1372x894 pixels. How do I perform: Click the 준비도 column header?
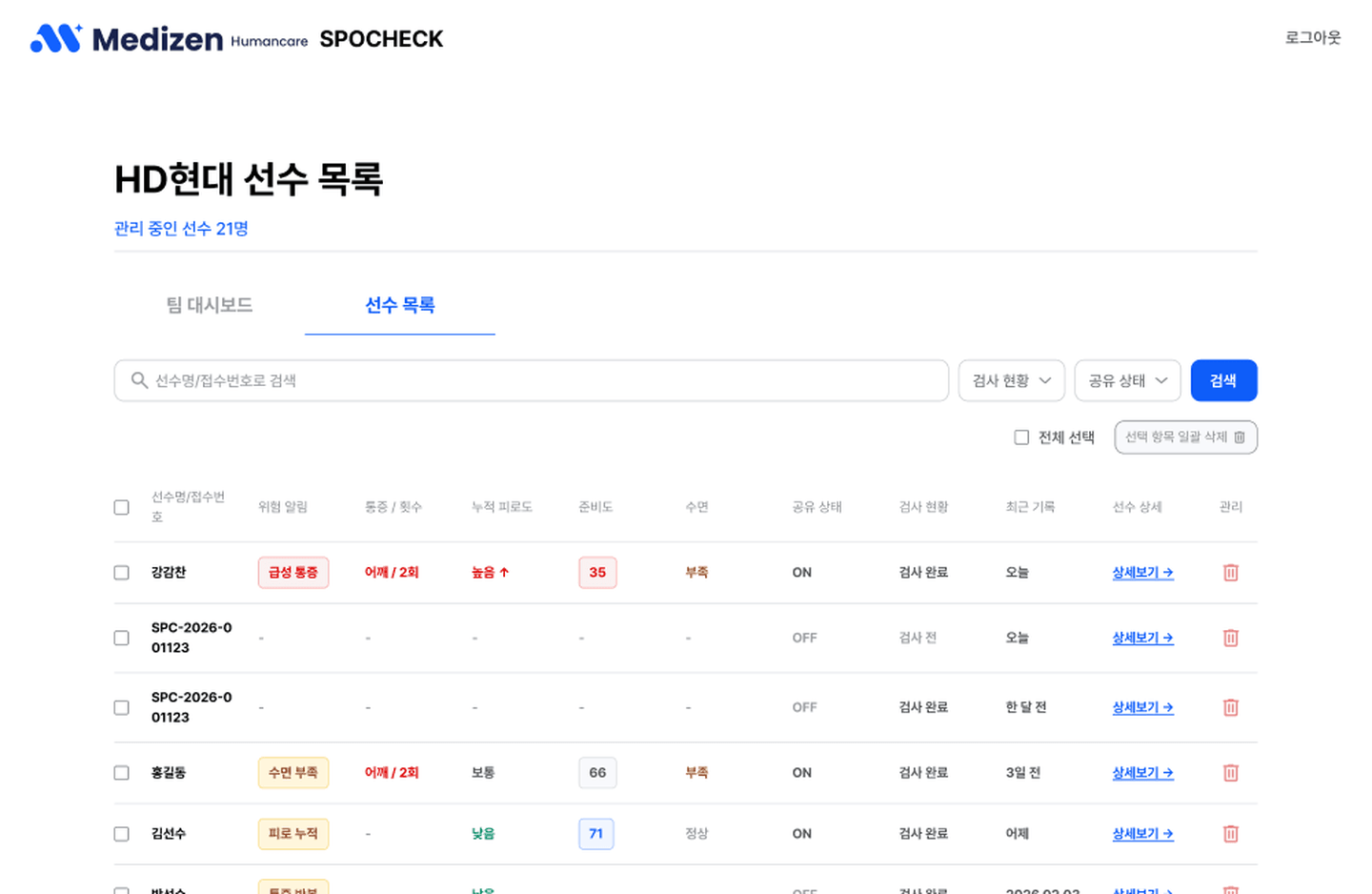coord(595,507)
